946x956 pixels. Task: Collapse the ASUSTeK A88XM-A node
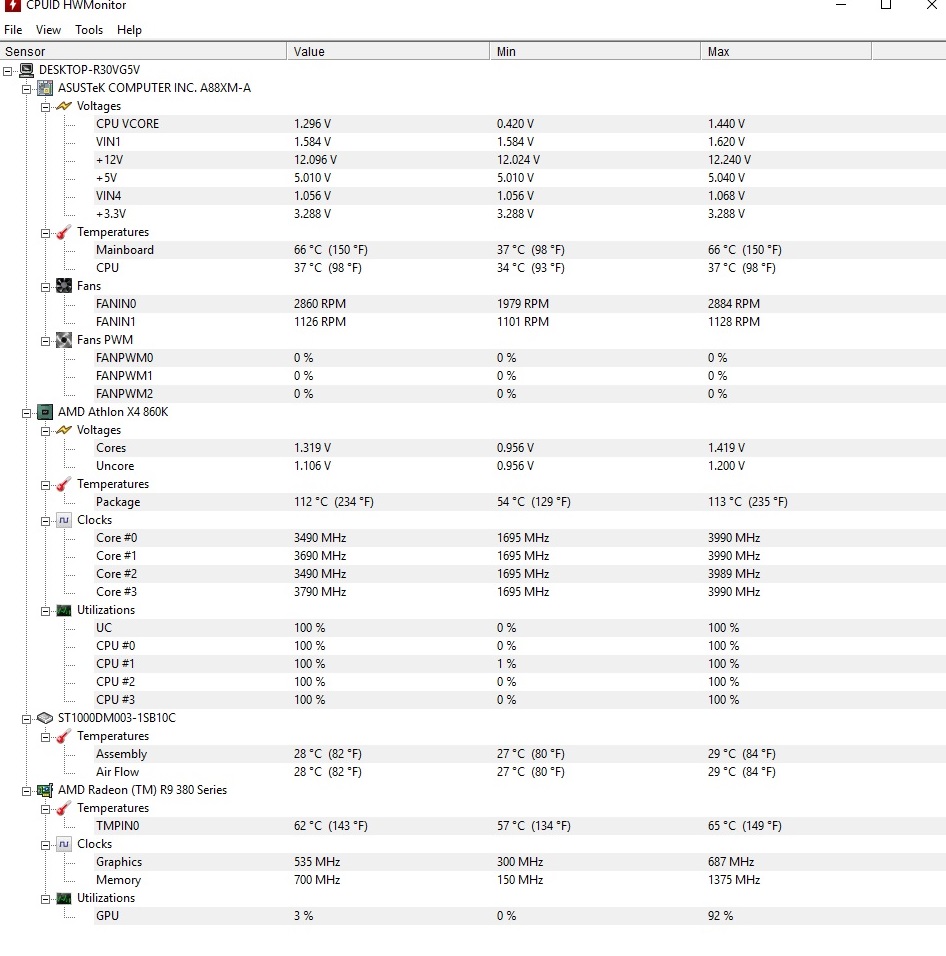pos(27,90)
